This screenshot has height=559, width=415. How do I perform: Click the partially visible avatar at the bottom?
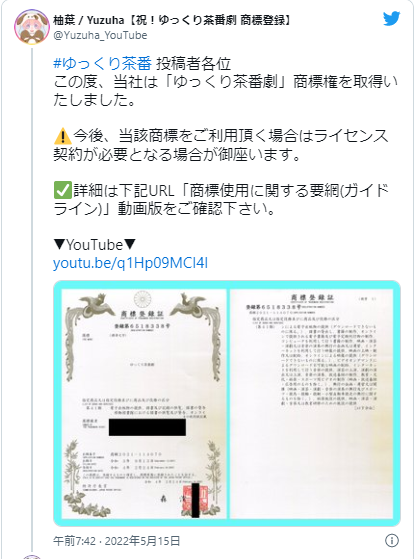pos(31,557)
